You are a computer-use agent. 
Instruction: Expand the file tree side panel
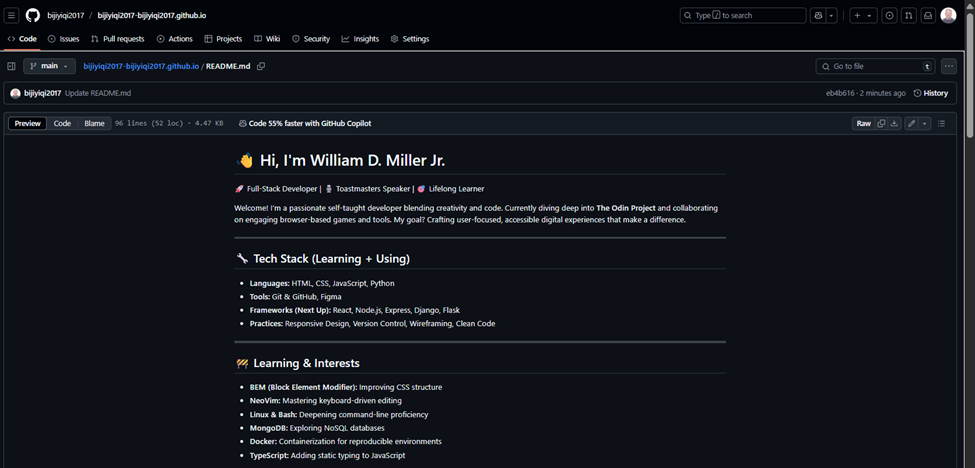coord(11,66)
